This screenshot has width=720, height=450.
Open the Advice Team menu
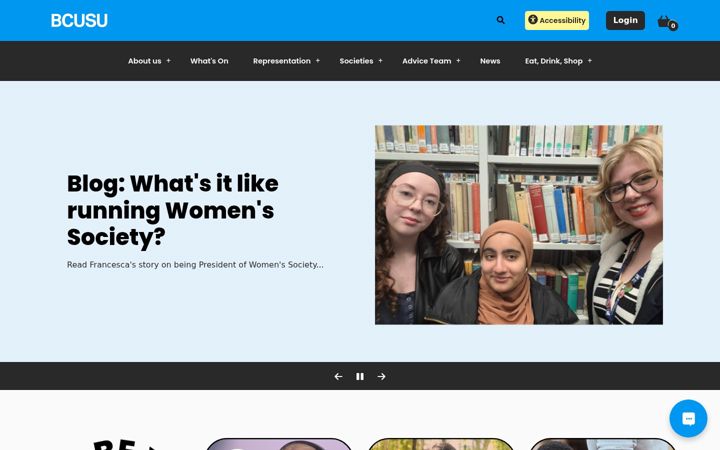(427, 61)
